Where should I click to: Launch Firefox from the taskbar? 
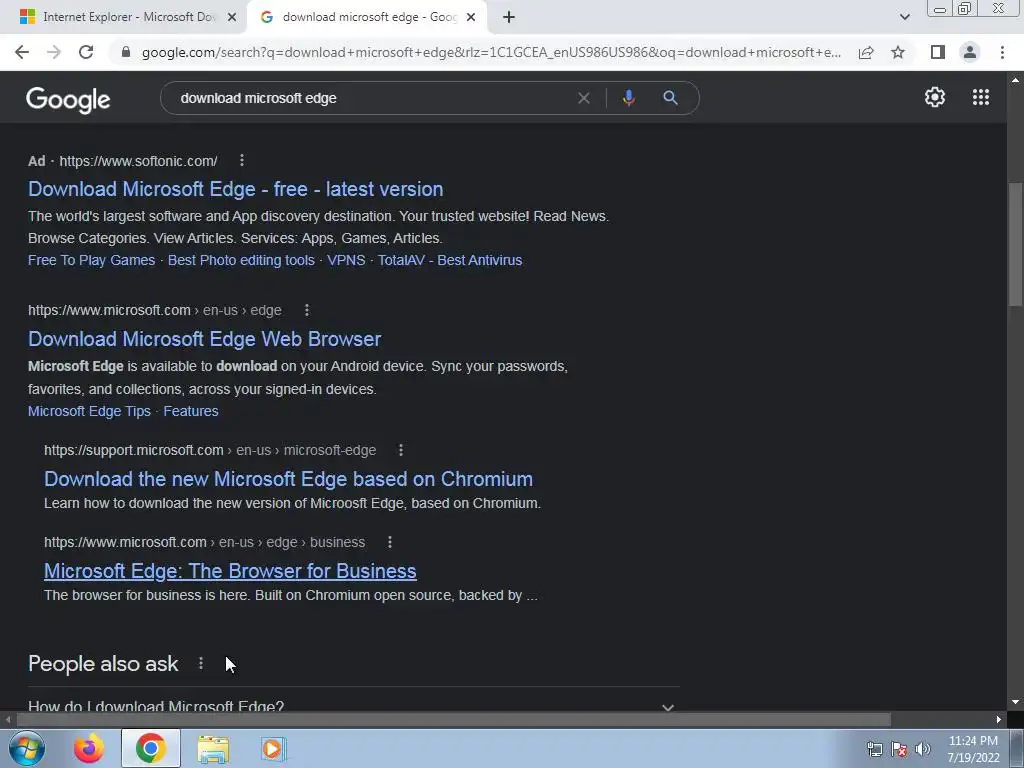point(88,748)
